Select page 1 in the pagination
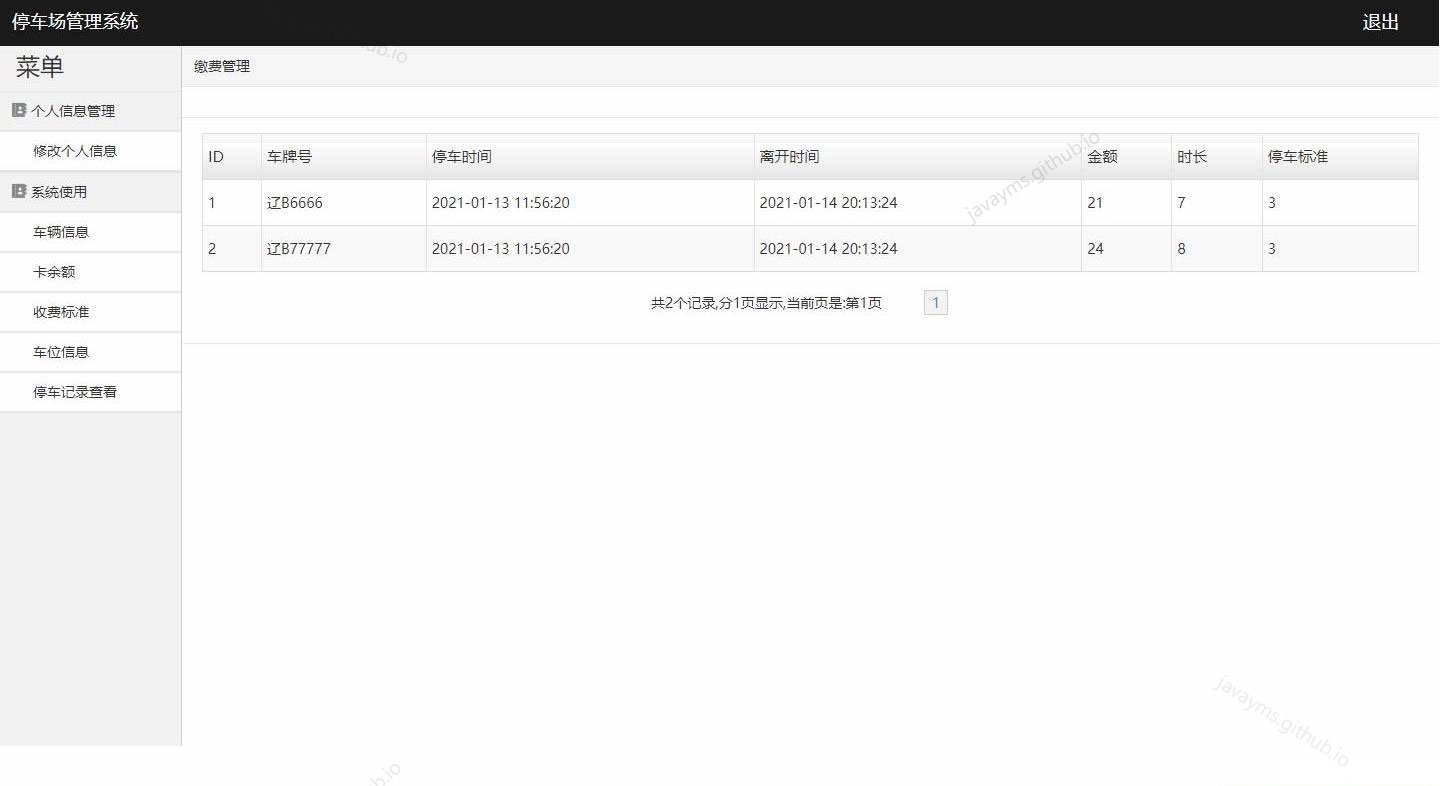This screenshot has height=786, width=1440. coord(935,302)
